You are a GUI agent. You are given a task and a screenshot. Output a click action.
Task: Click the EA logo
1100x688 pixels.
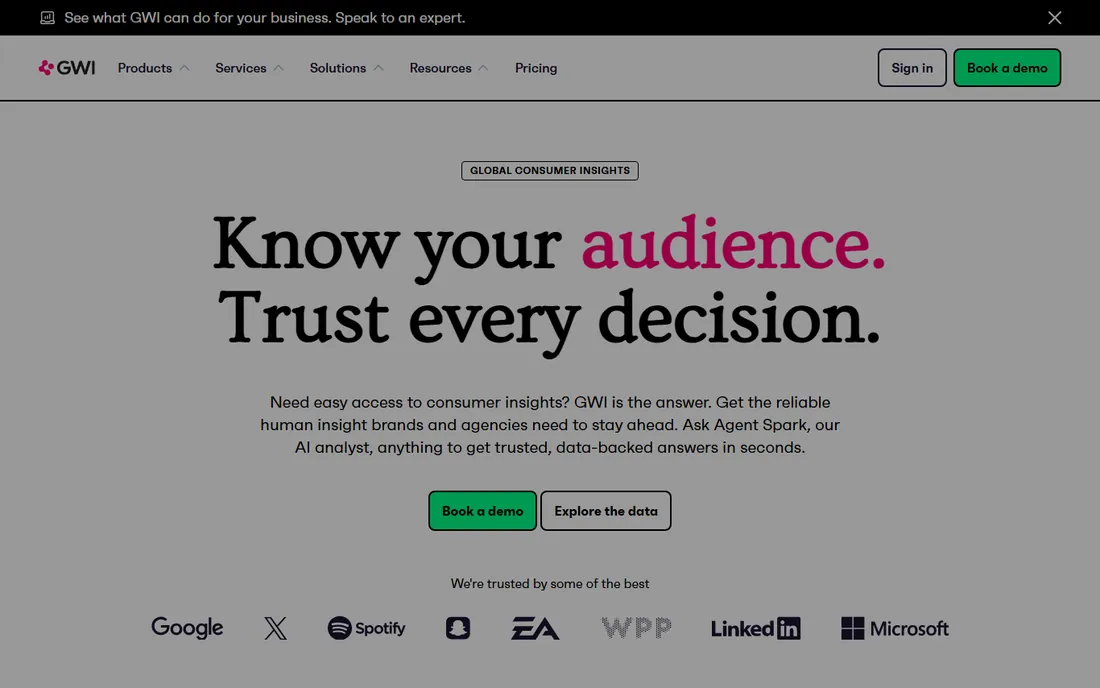535,628
